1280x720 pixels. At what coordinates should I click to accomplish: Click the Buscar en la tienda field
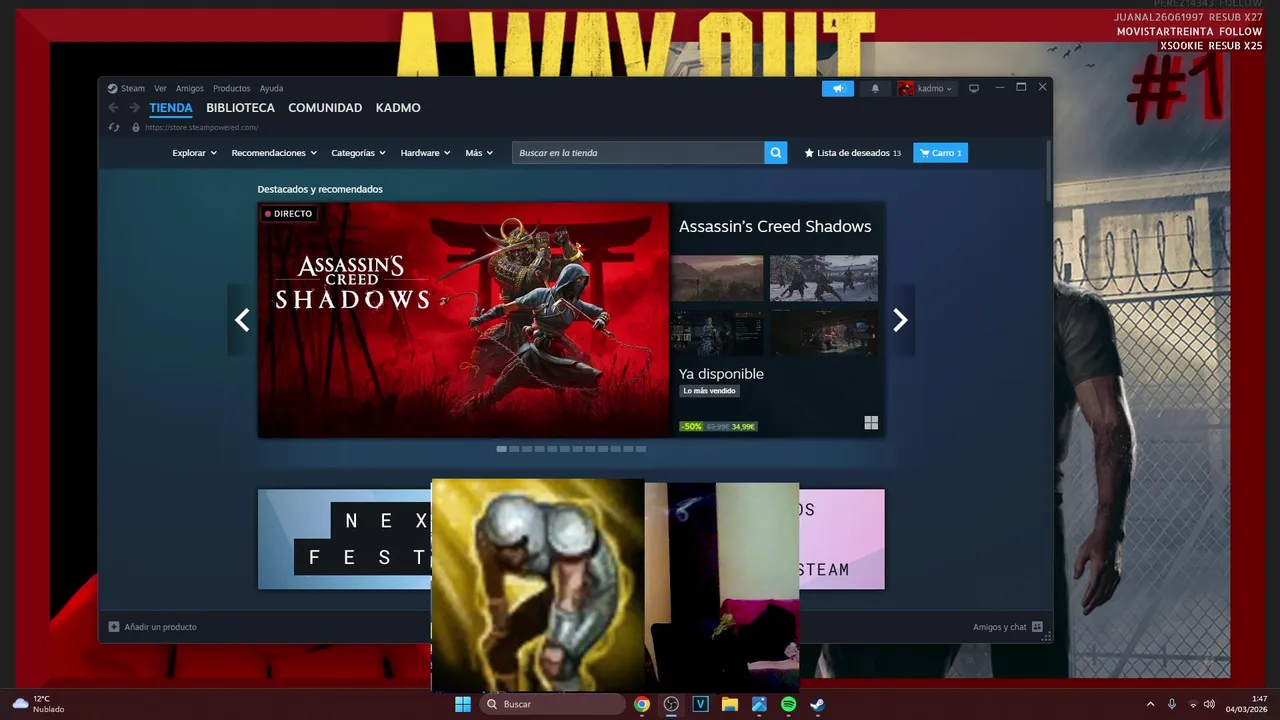pyautogui.click(x=638, y=153)
